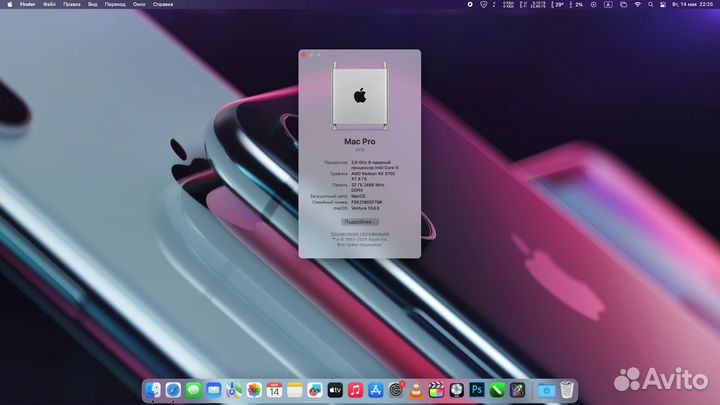Open Calendar showing date 14
Screen dimensions: 720x405
[274, 390]
